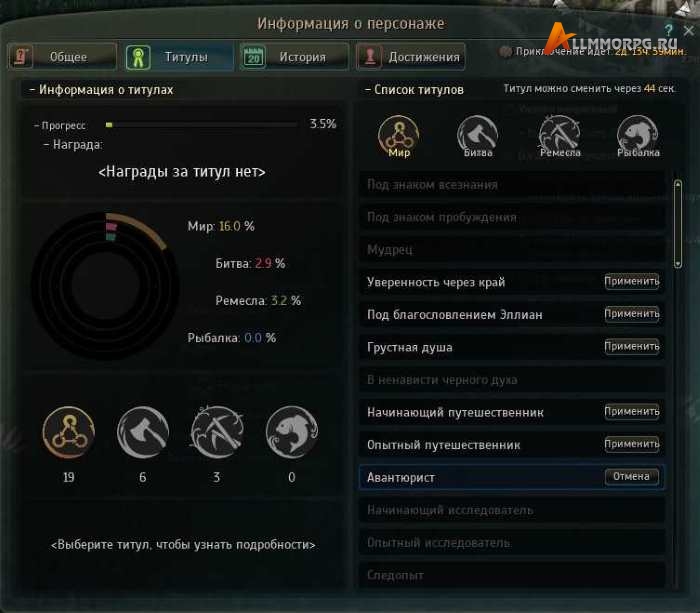Apply the Грустная душа title
Screen dimensions: 700x613
tap(631, 347)
